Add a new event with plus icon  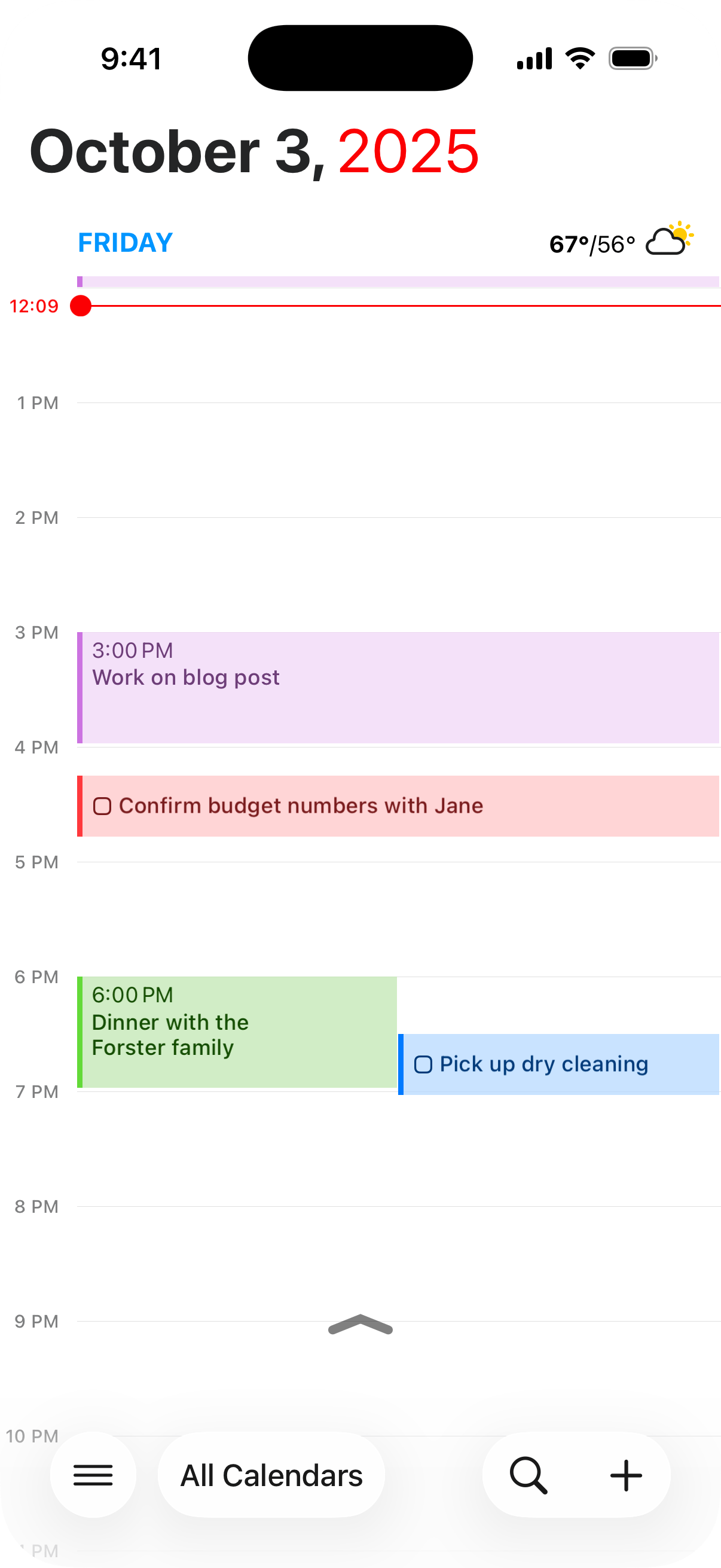(626, 1475)
